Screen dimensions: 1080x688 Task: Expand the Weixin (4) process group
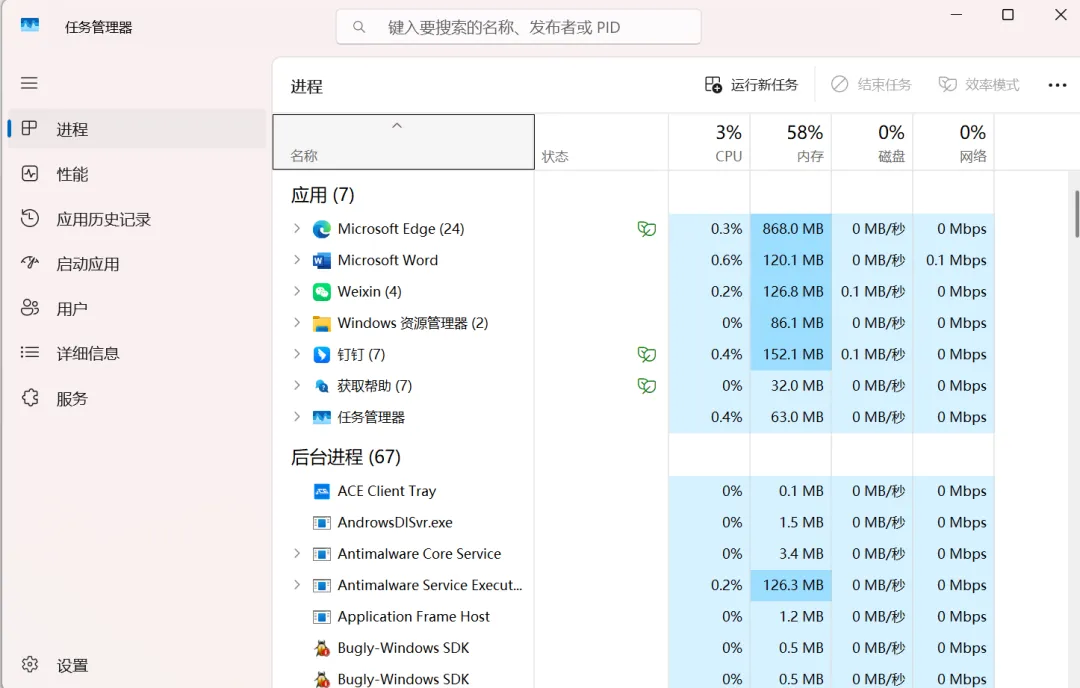point(297,292)
